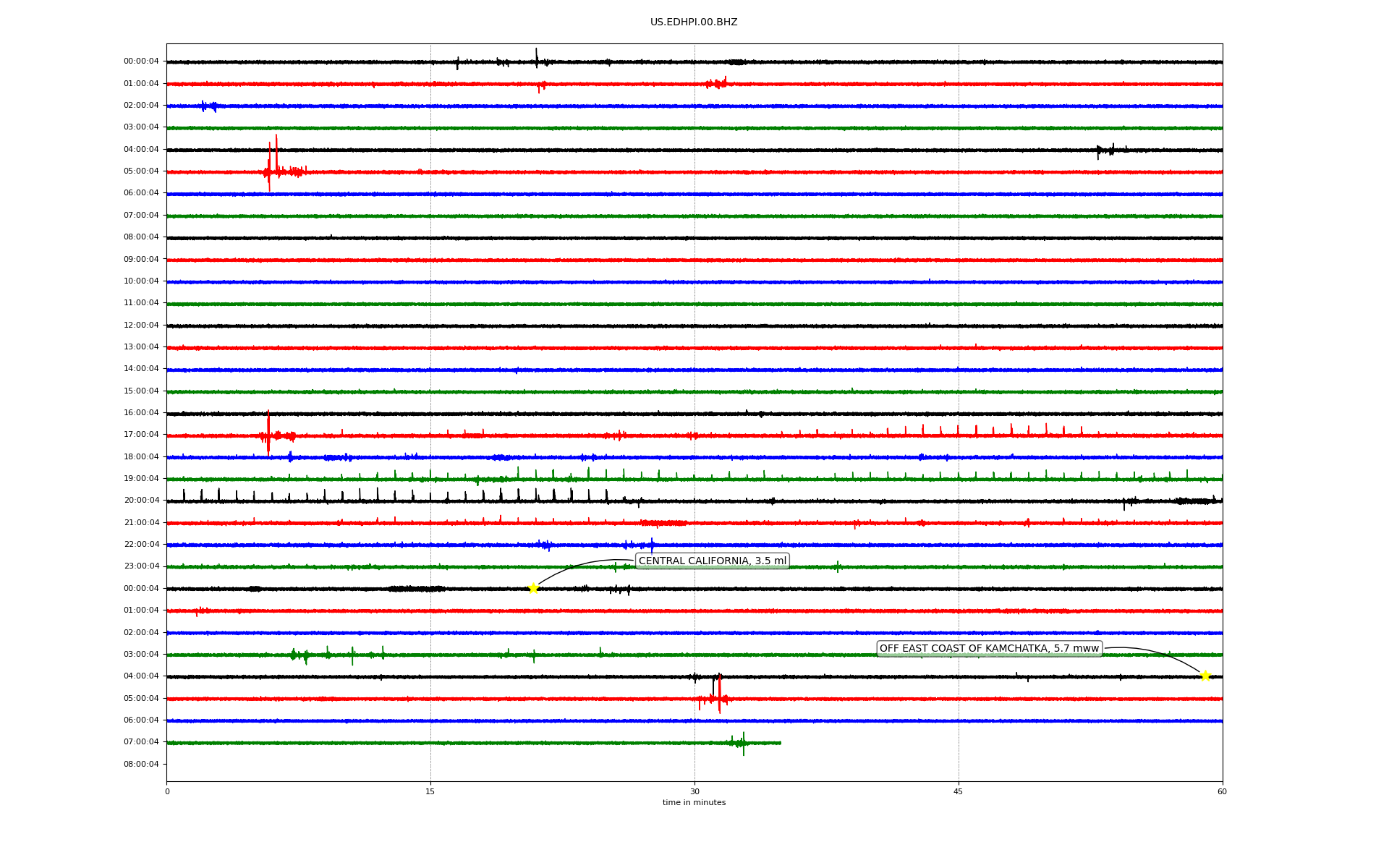Click the 19:00:04 row time label
This screenshot has height=868, width=1389.
[x=141, y=478]
